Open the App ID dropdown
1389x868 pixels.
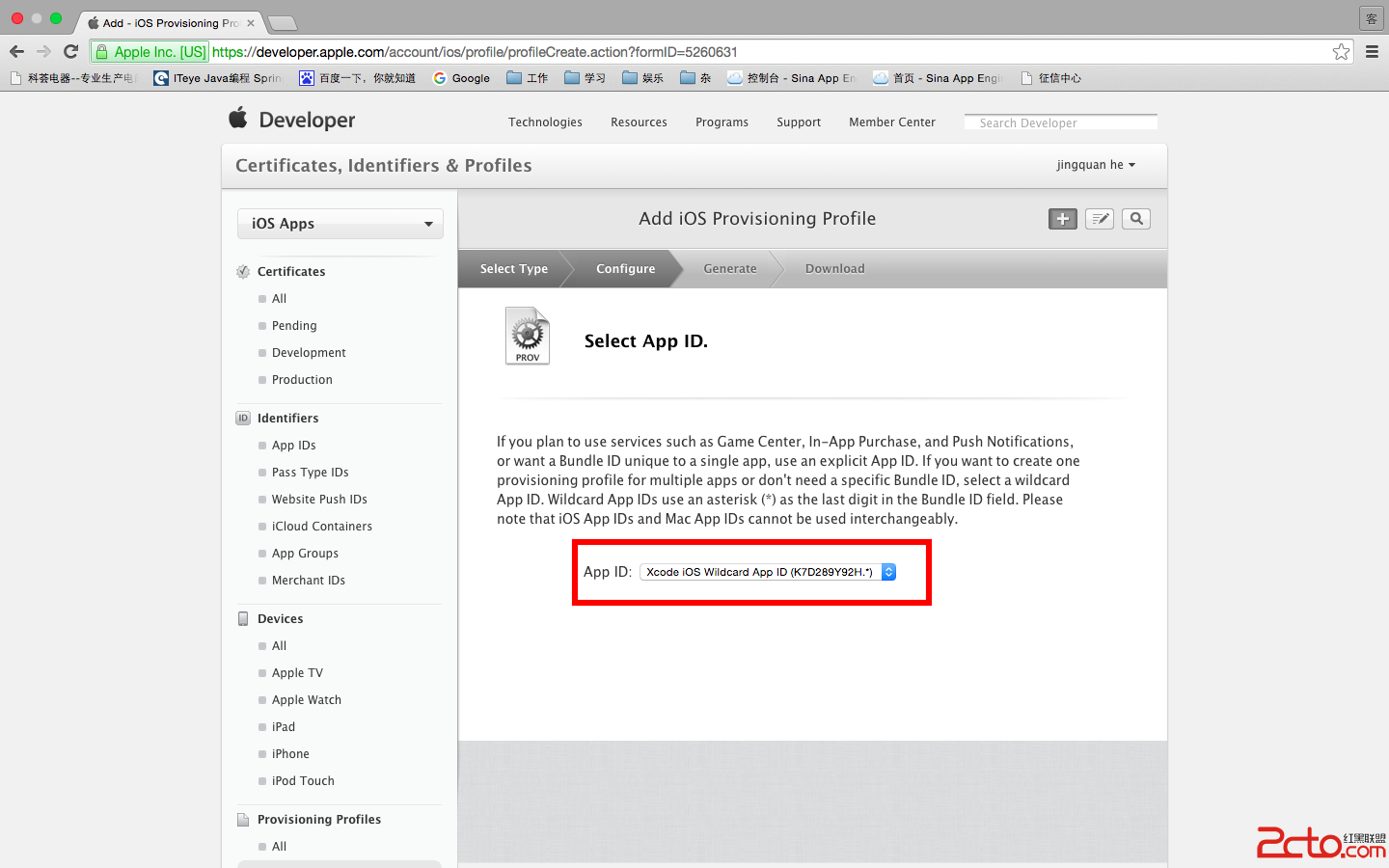tap(768, 572)
